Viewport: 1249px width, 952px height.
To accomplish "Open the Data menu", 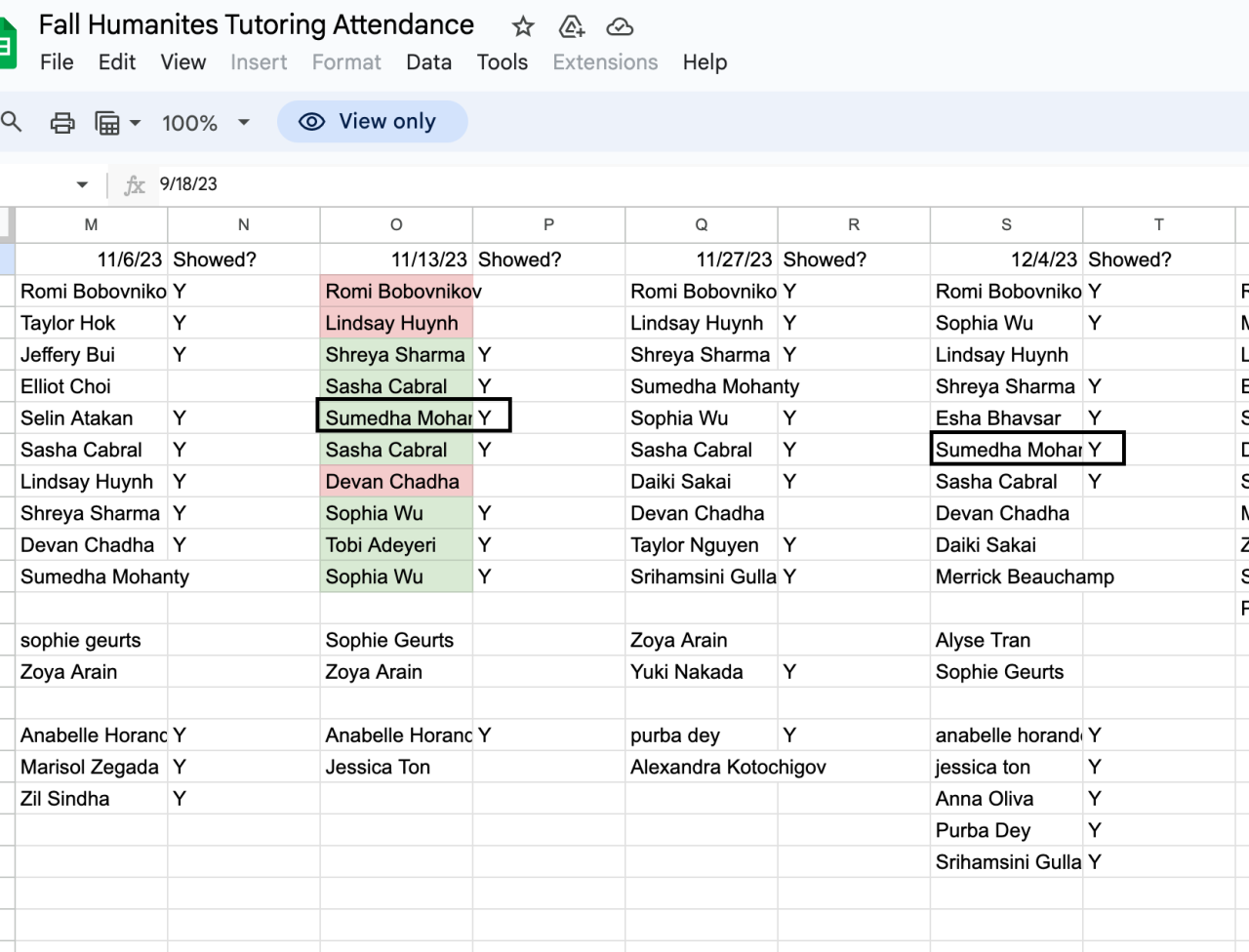I will pyautogui.click(x=428, y=62).
